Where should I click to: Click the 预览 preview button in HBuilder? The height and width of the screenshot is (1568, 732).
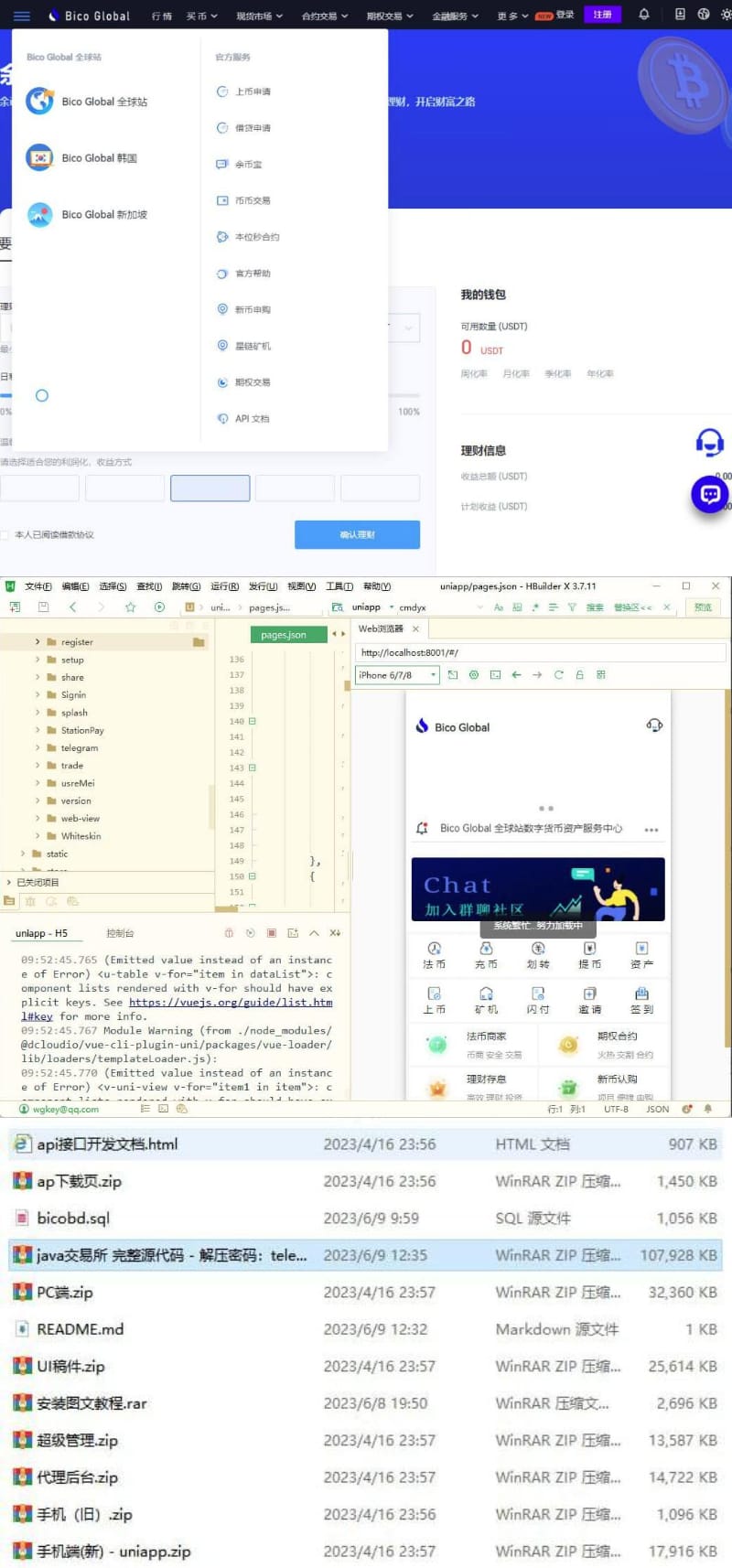703,607
